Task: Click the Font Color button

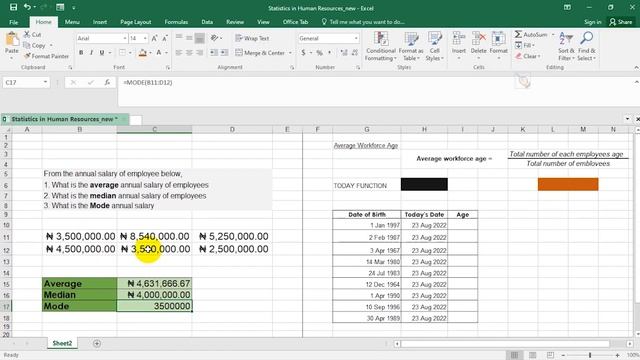Action: click(159, 53)
